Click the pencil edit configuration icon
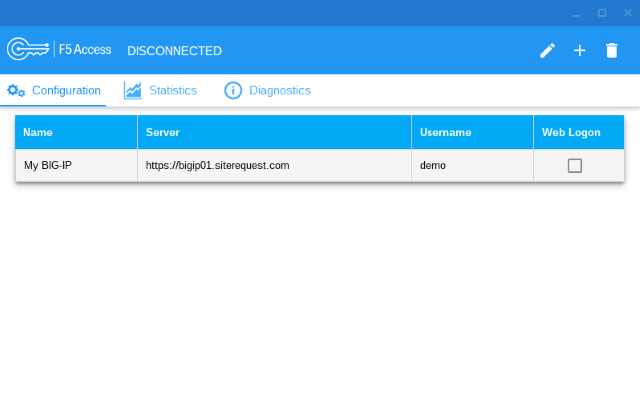Image resolution: width=640 pixels, height=400 pixels. (x=547, y=51)
